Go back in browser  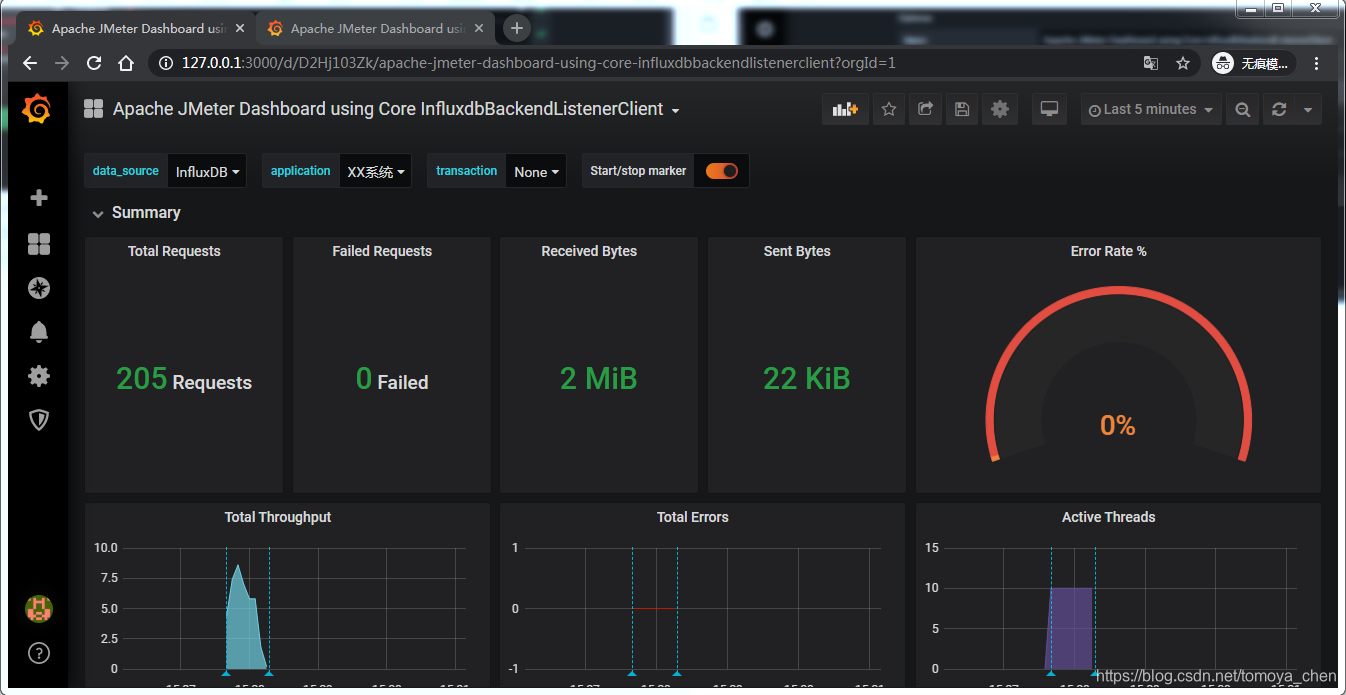pyautogui.click(x=30, y=62)
